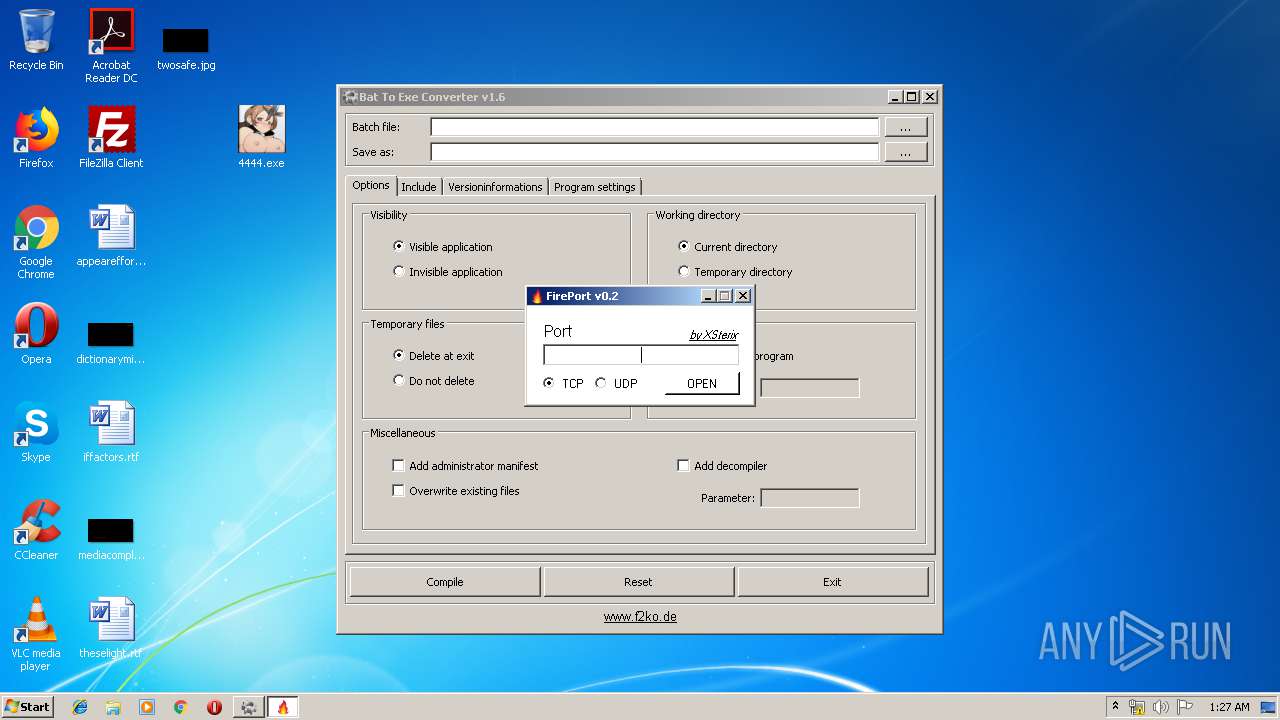The width and height of the screenshot is (1280, 720).
Task: Open the Recycle Bin desktop icon
Action: 36,40
